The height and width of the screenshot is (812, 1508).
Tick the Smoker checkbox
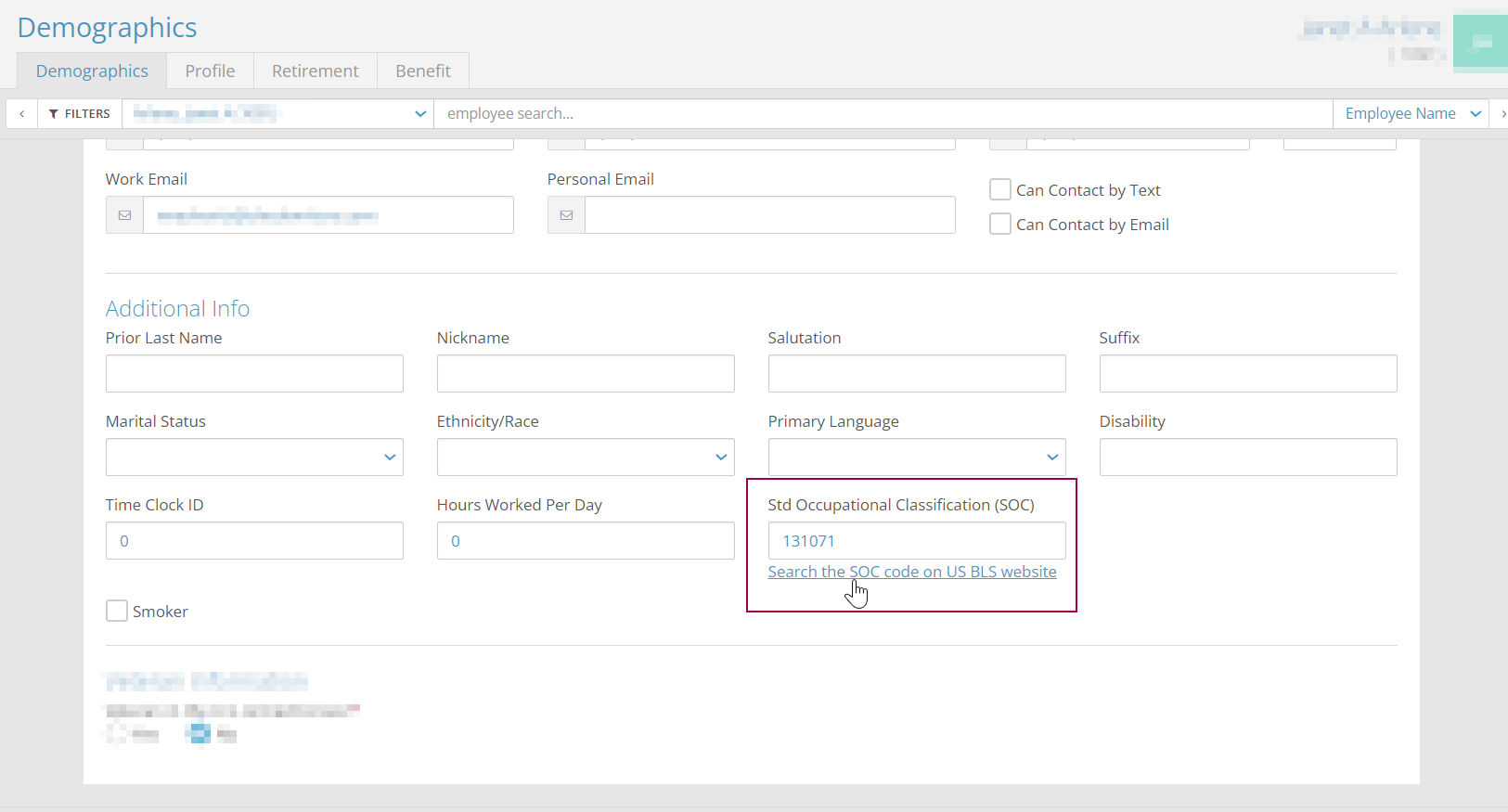tap(117, 612)
